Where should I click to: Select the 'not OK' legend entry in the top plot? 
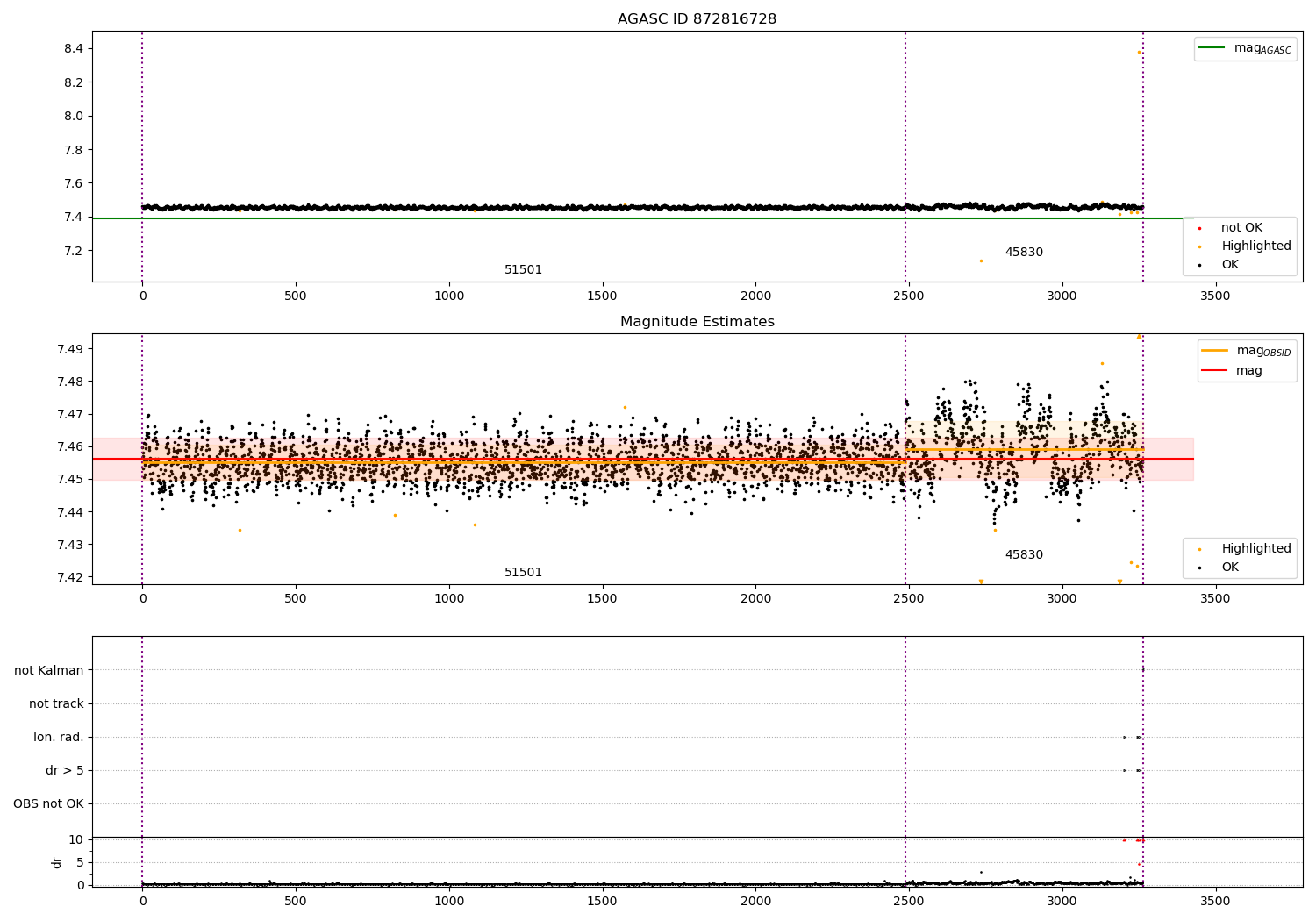pyautogui.click(x=1241, y=227)
